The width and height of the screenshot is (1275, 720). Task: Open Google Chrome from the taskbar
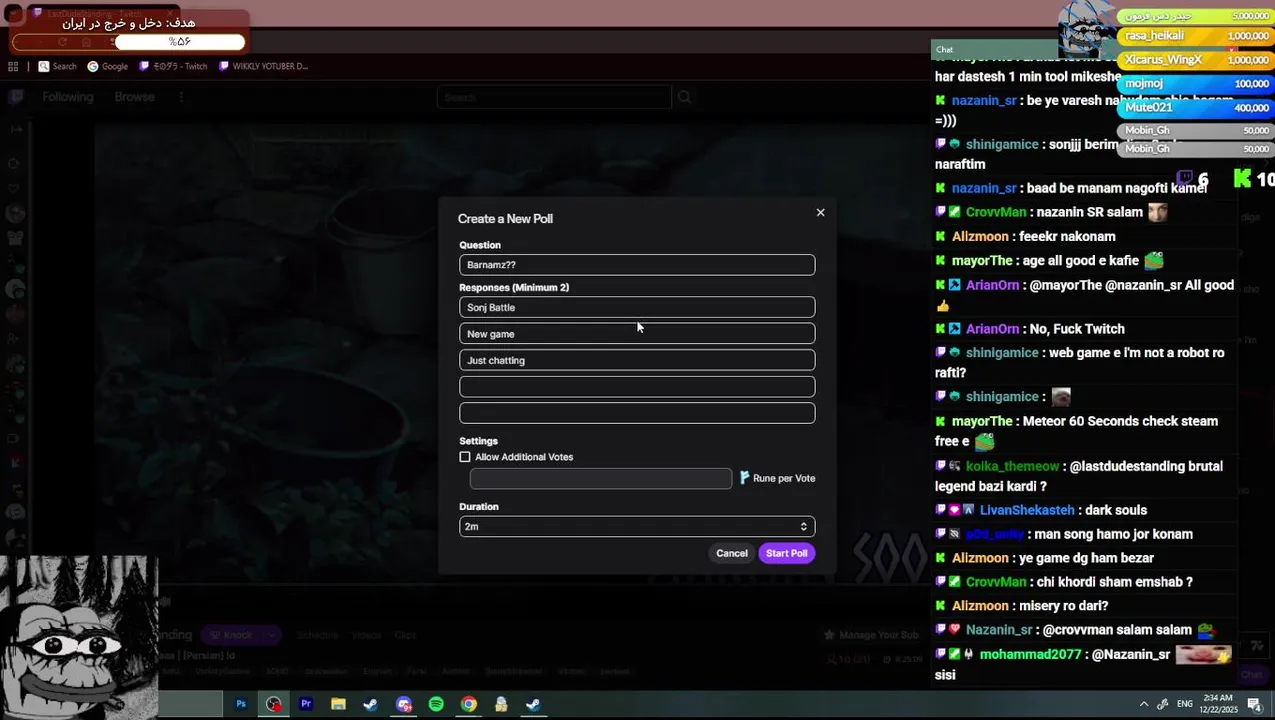point(468,704)
